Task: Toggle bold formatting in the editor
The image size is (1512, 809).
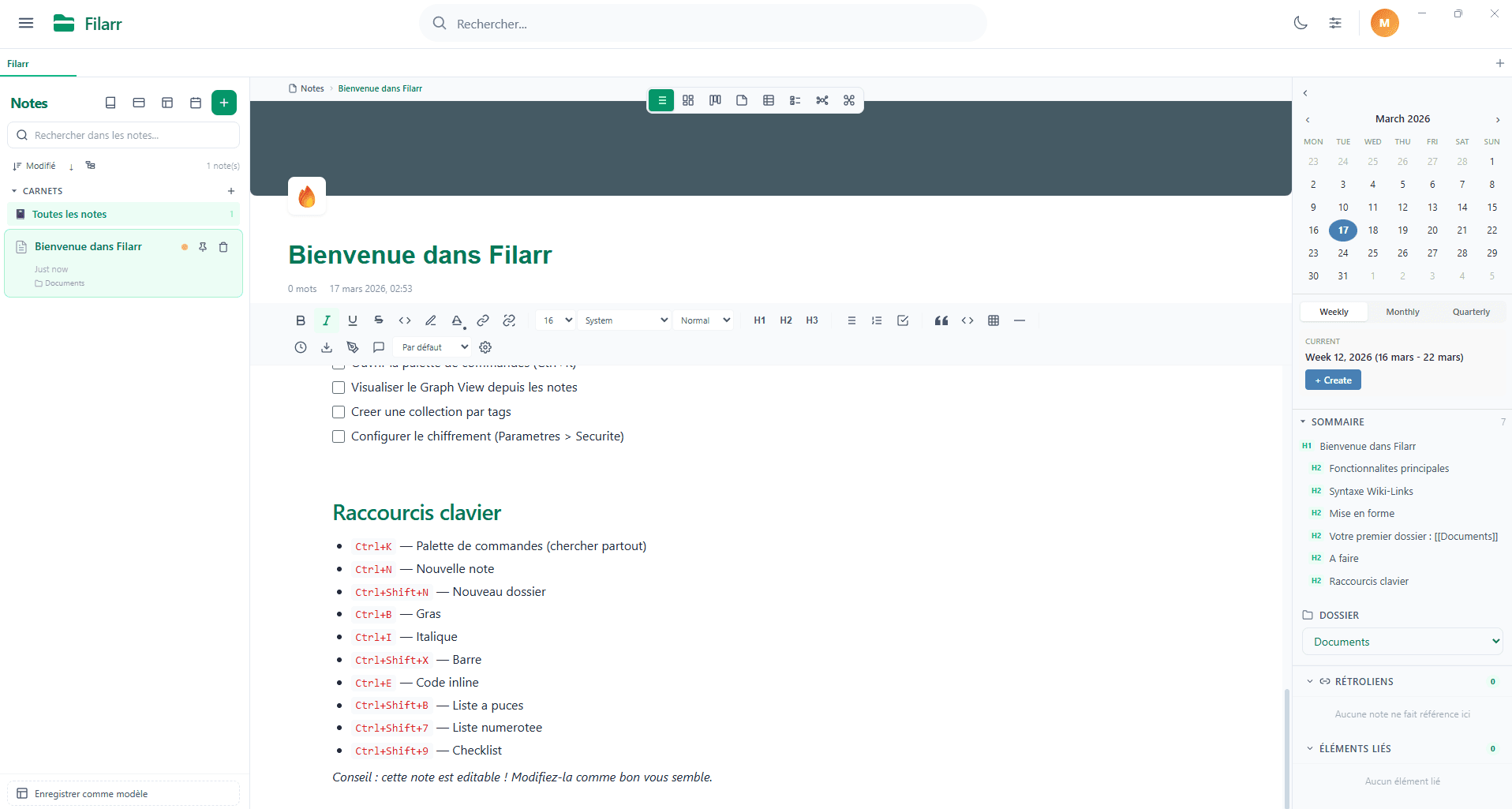Action: [300, 320]
